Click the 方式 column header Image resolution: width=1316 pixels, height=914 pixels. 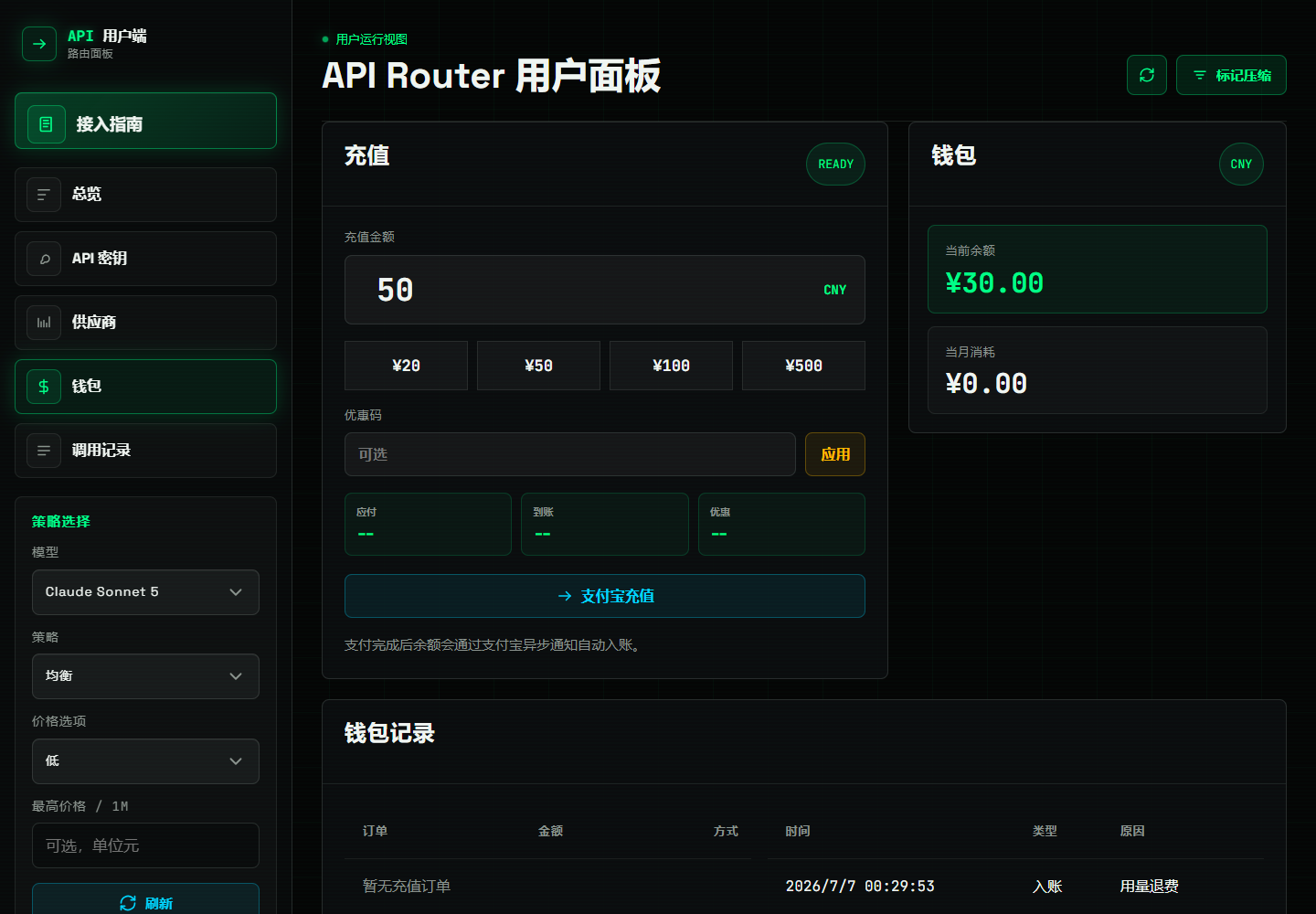726,831
